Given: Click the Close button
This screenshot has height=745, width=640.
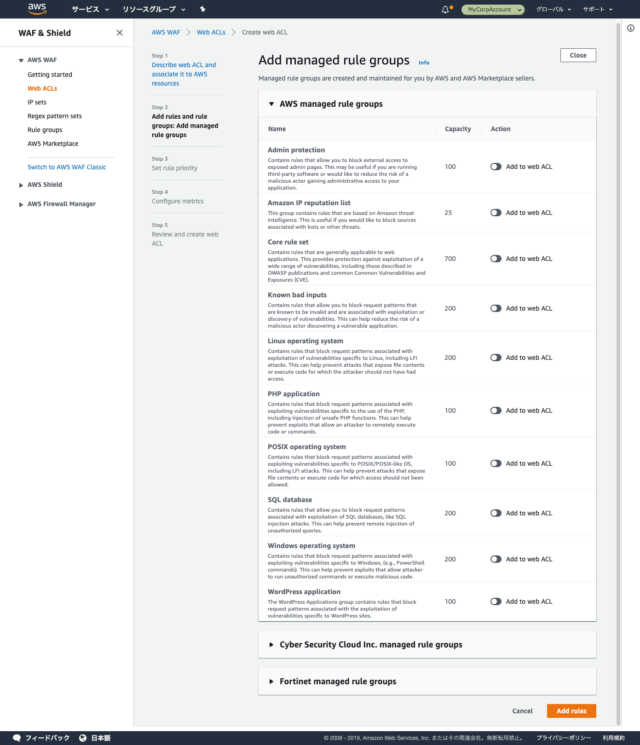Looking at the screenshot, I should pyautogui.click(x=578, y=55).
